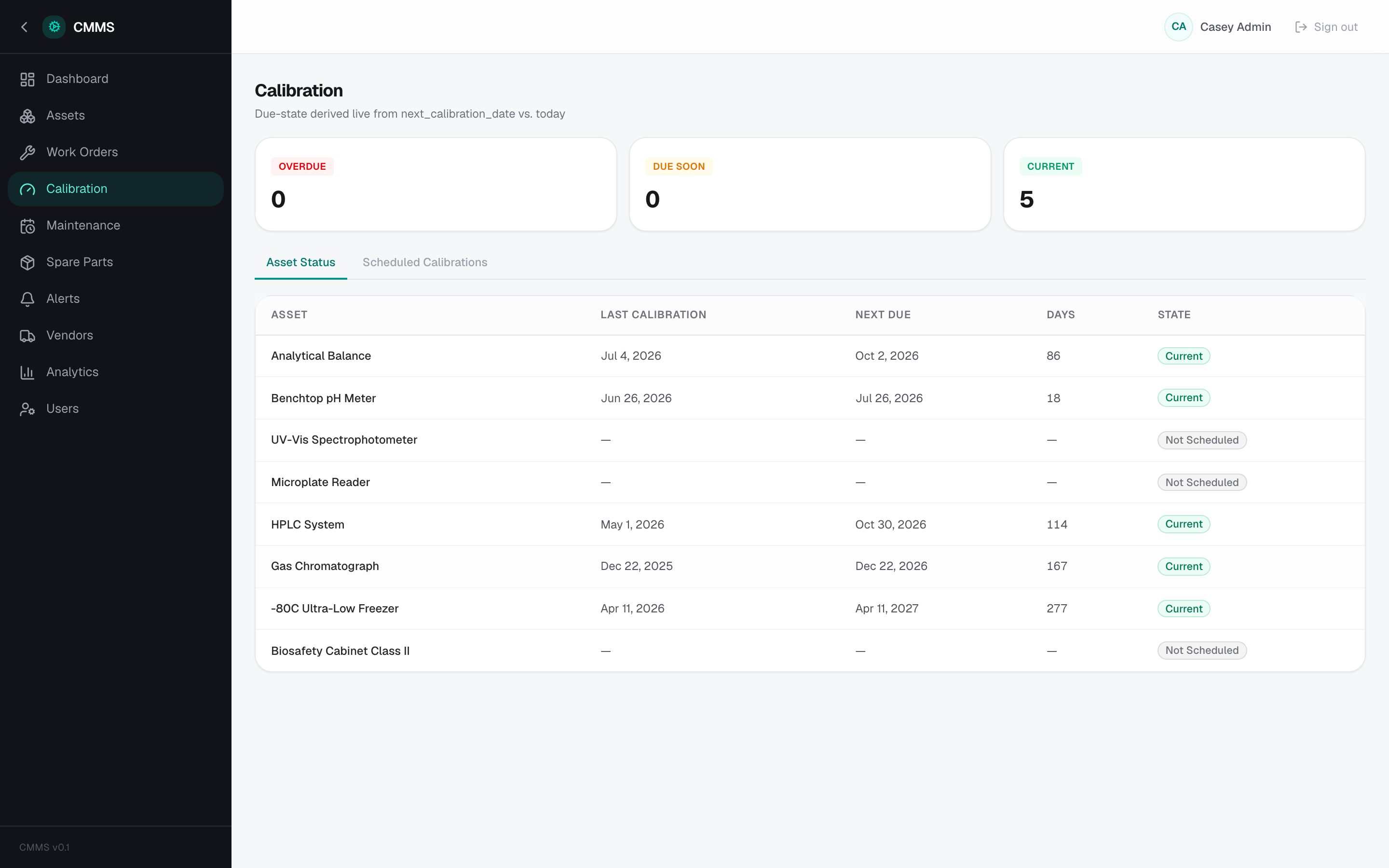Screen dimensions: 1389x868
Task: Click the Calibration gauge icon
Action: [x=27, y=190]
